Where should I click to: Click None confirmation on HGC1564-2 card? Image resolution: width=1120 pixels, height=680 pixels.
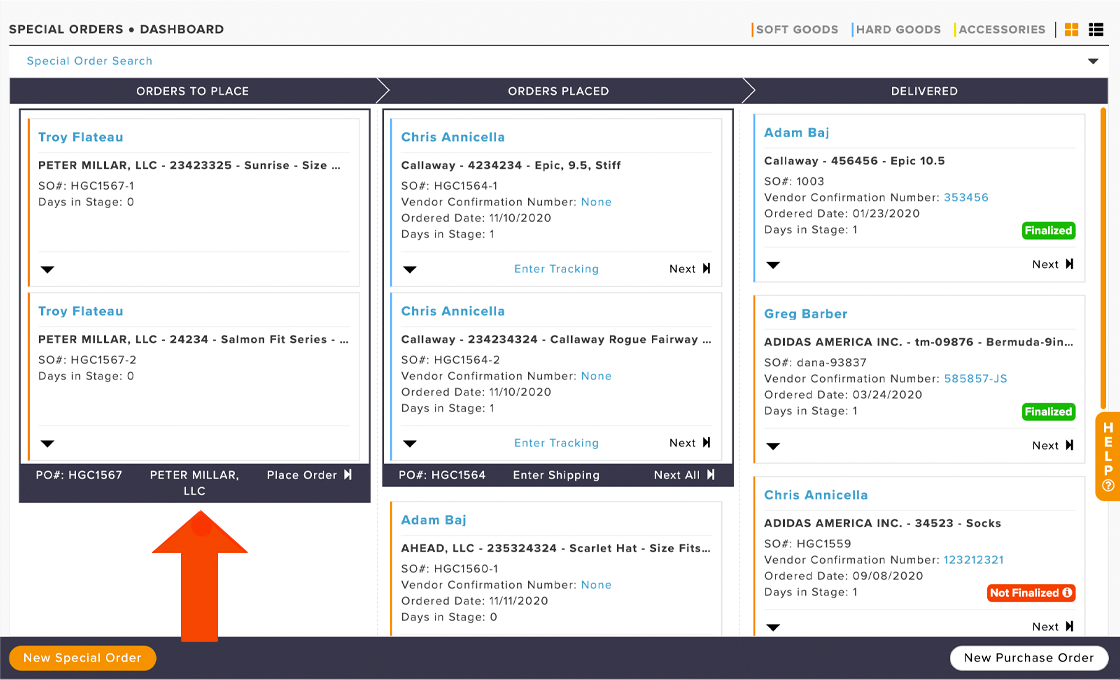point(596,376)
